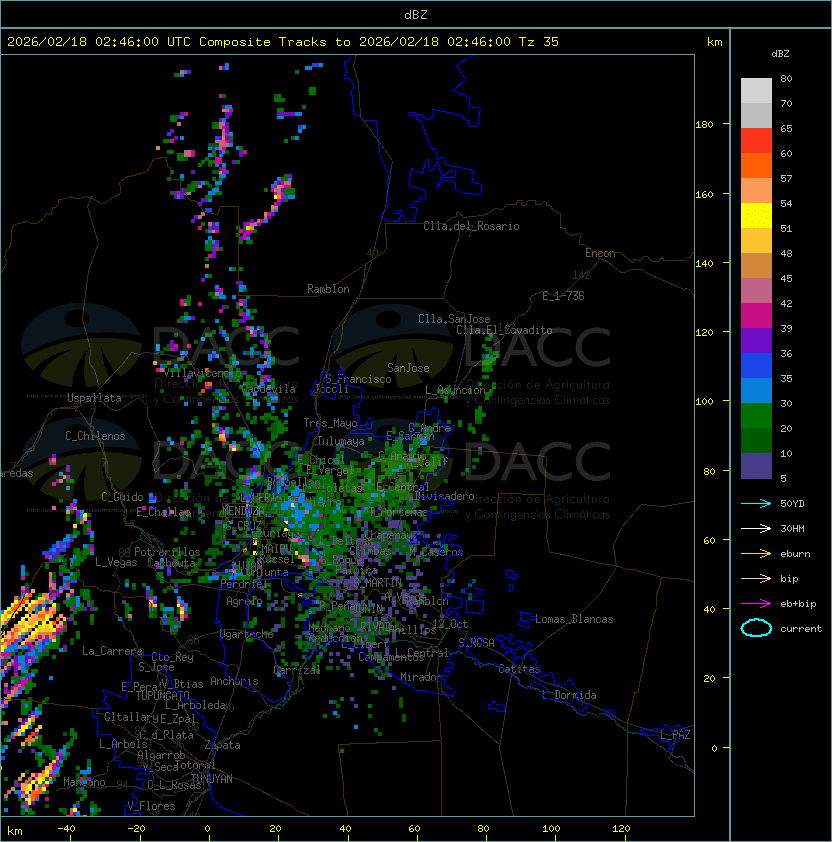The height and width of the screenshot is (842, 832).
Task: Click the 0 km horizontal axis tick
Action: coord(207,829)
